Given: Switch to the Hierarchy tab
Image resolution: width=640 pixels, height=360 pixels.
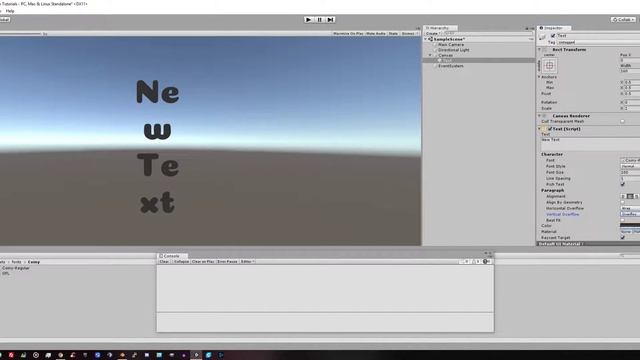Looking at the screenshot, I should coord(440,28).
